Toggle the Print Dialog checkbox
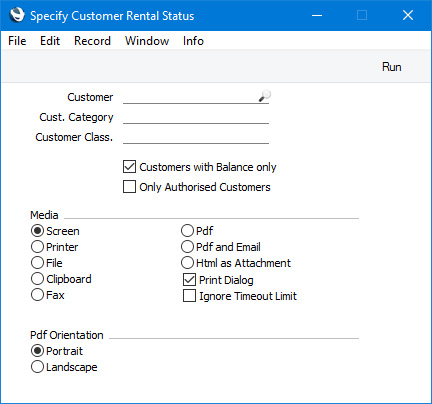The image size is (432, 404). [x=189, y=280]
